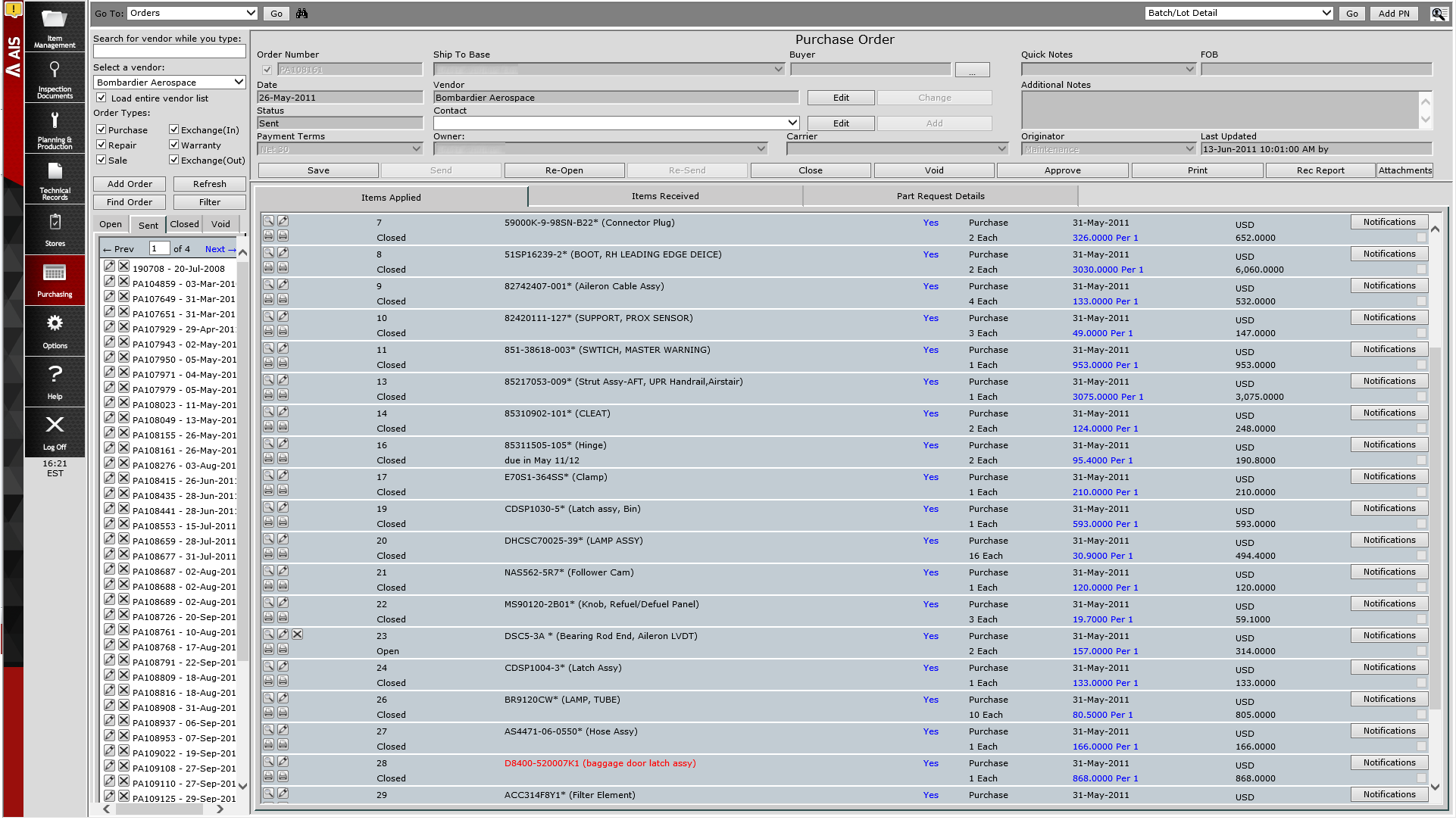The height and width of the screenshot is (820, 1456).
Task: Click the vendor search input field
Action: click(169, 51)
